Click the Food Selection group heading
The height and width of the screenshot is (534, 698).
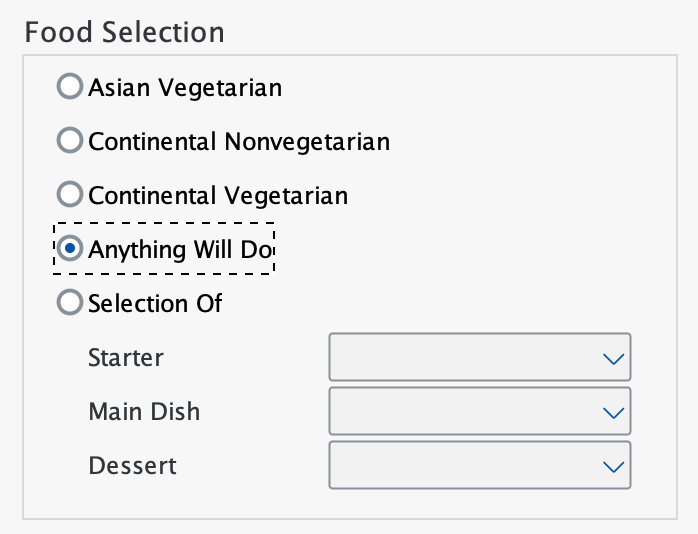(x=124, y=31)
